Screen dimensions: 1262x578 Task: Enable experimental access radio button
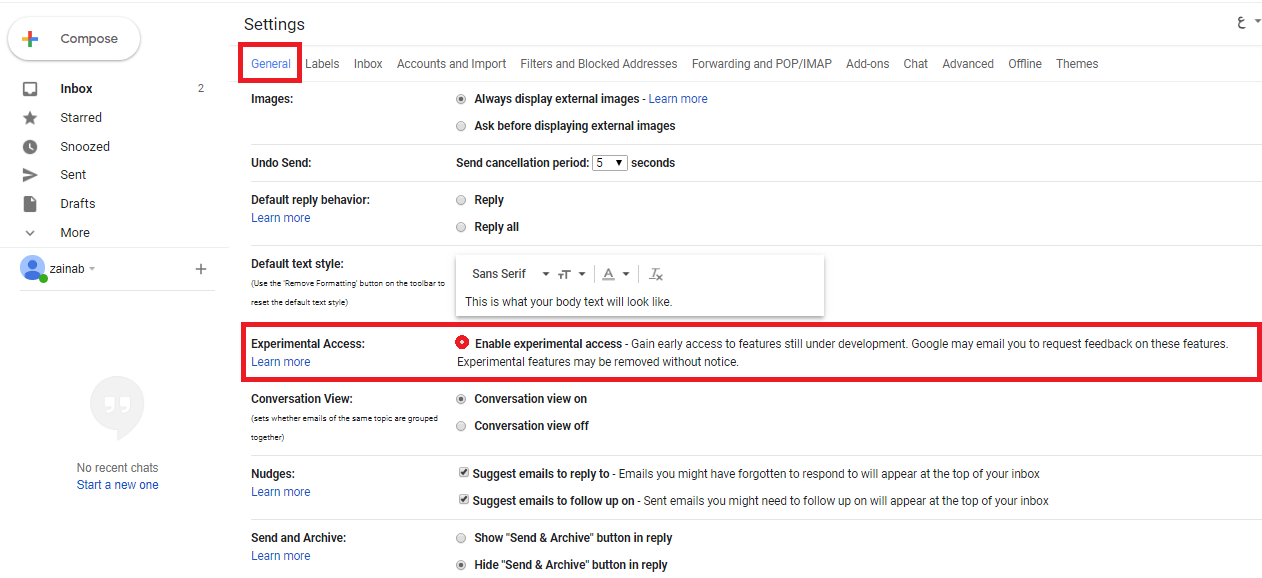pos(462,342)
